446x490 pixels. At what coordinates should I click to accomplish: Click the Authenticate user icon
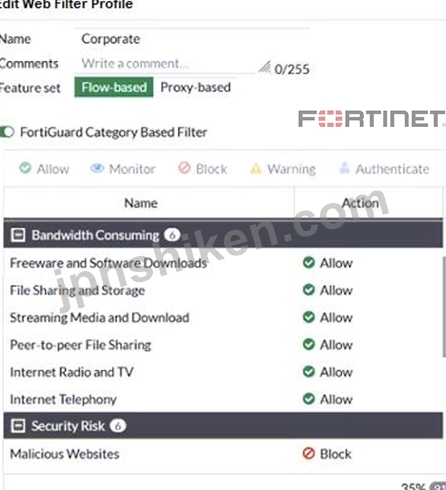pos(344,168)
